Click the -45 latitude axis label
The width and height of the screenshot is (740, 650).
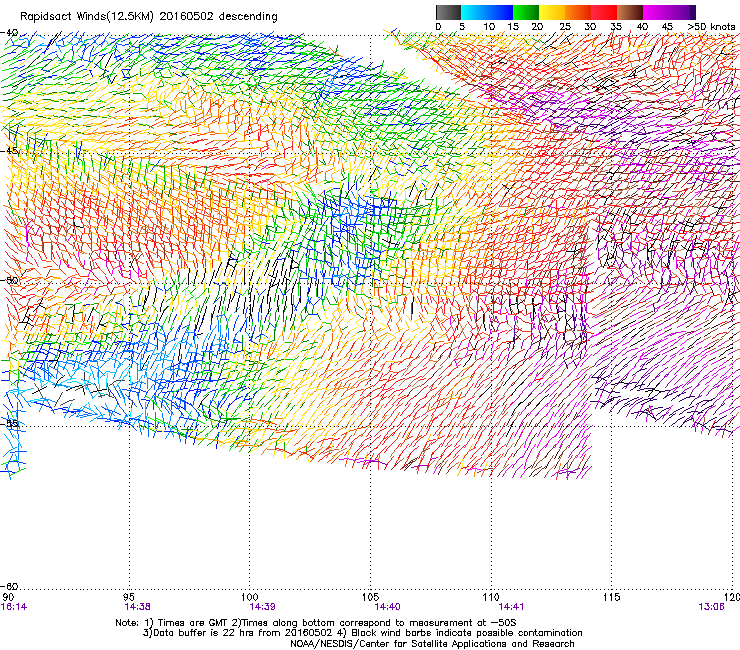coord(9,151)
